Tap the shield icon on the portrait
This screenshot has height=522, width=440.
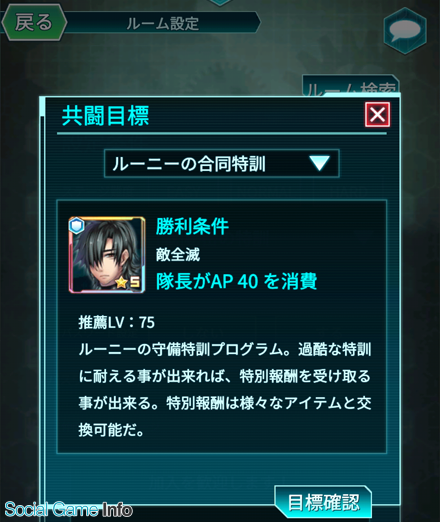coord(77,226)
